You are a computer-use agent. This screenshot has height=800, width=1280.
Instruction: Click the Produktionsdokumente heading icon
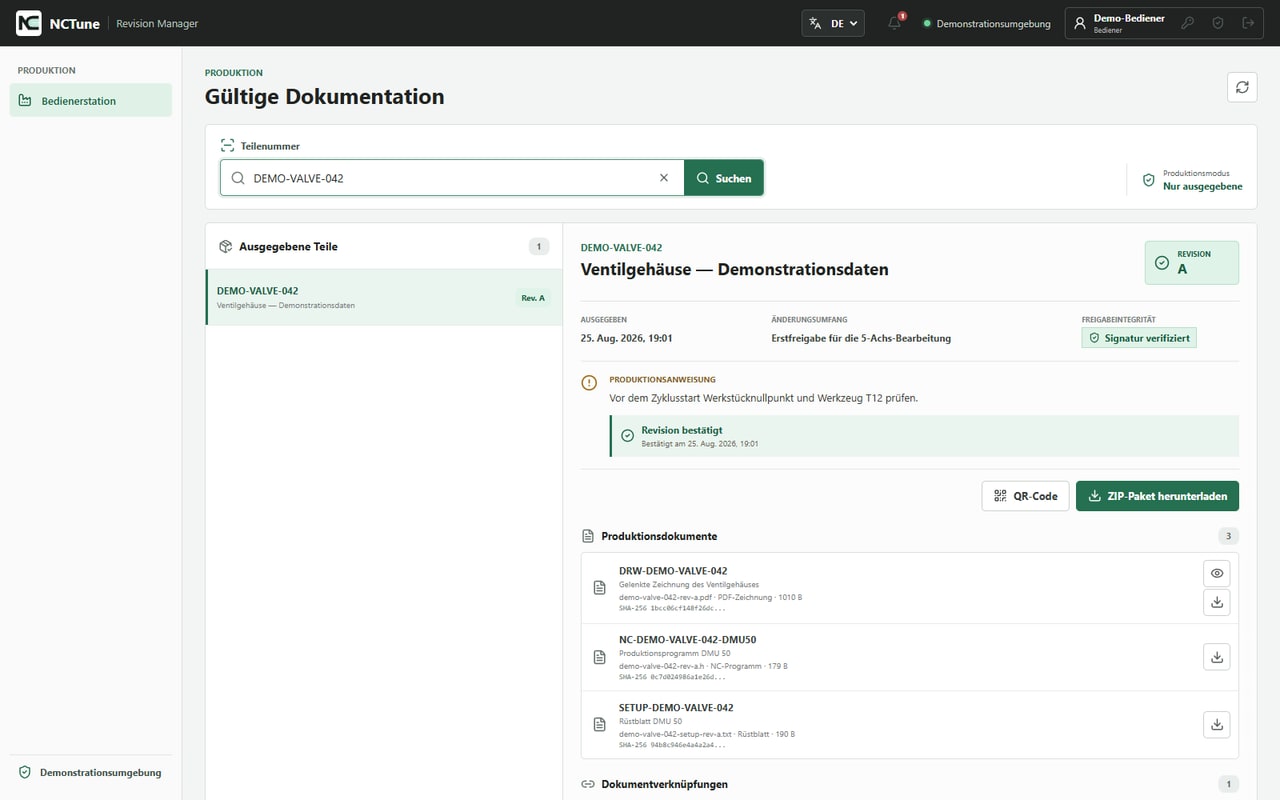point(588,536)
